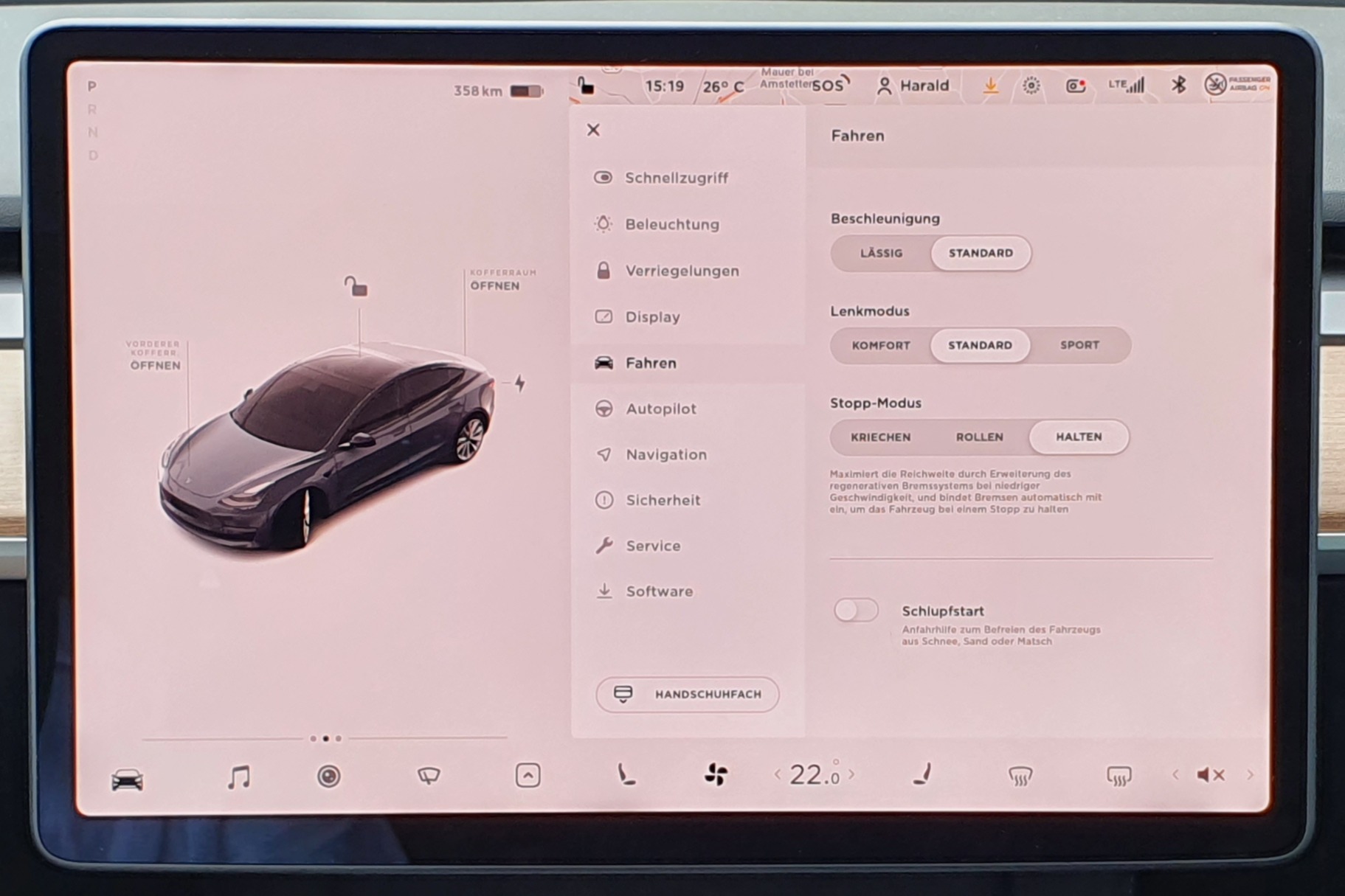1345x896 pixels.
Task: Select Sport Lenkmodus
Action: click(x=1079, y=345)
